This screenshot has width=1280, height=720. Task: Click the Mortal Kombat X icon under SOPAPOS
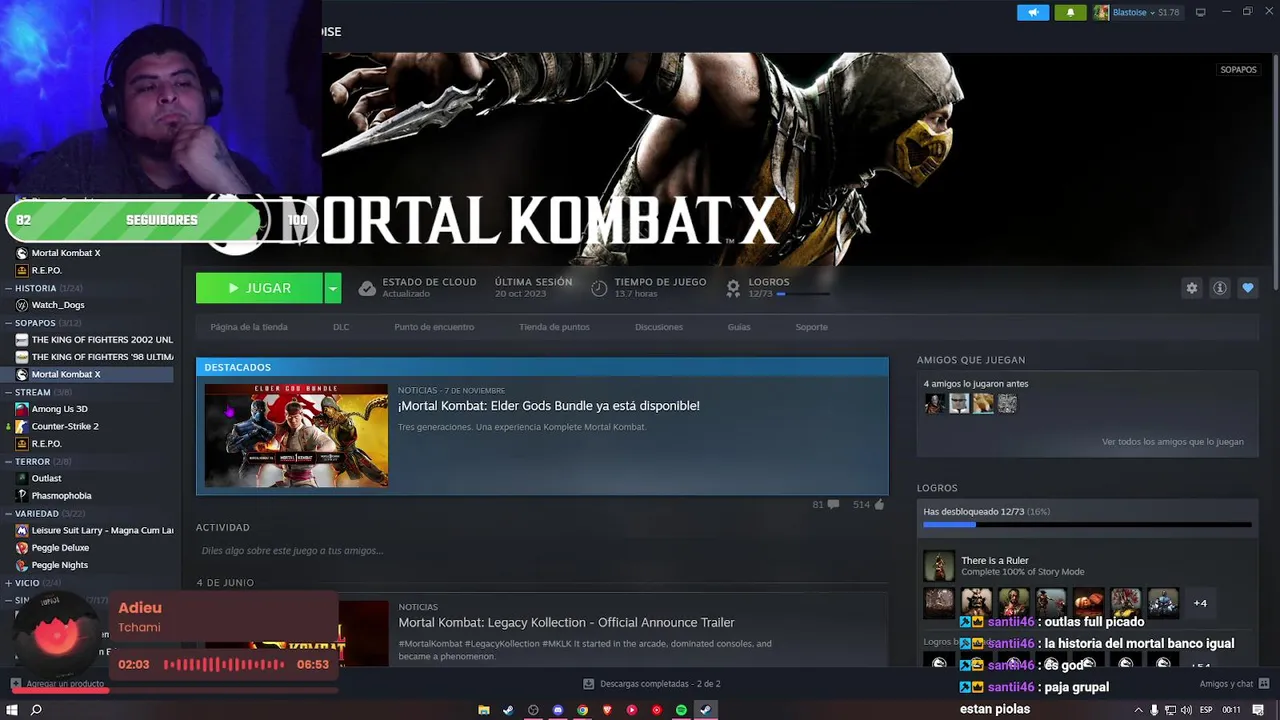click(x=22, y=374)
